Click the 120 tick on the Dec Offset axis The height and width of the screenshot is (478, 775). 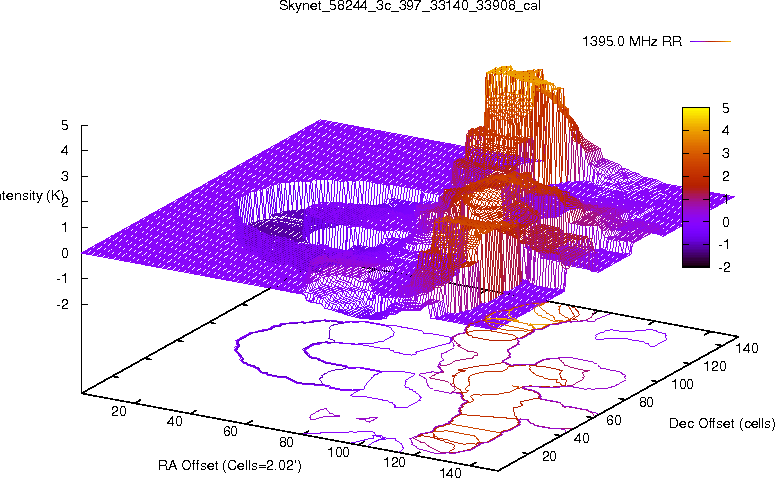pos(715,367)
